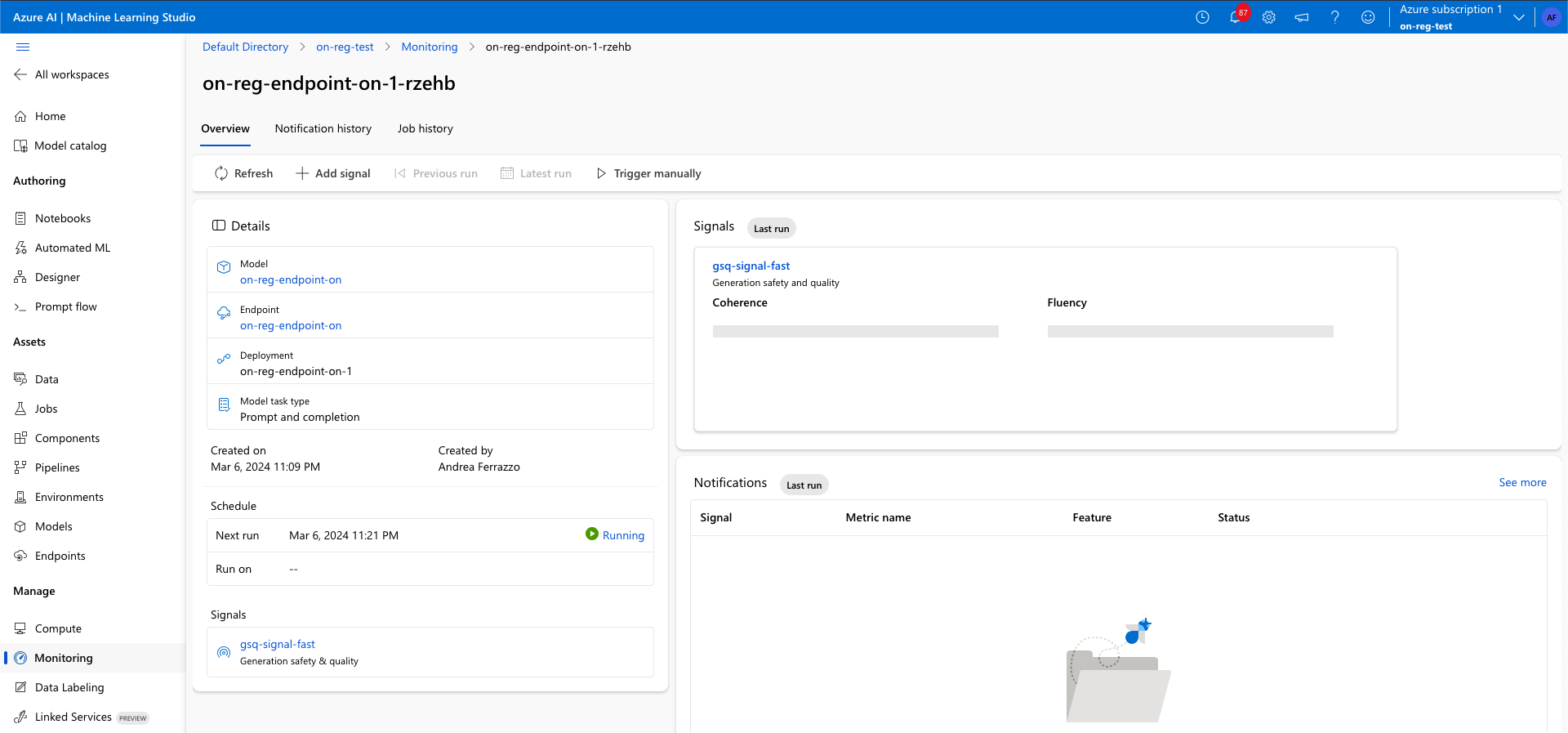Viewport: 1568px width, 733px height.
Task: Open Endpoints icon in sidebar
Action: tap(20, 556)
